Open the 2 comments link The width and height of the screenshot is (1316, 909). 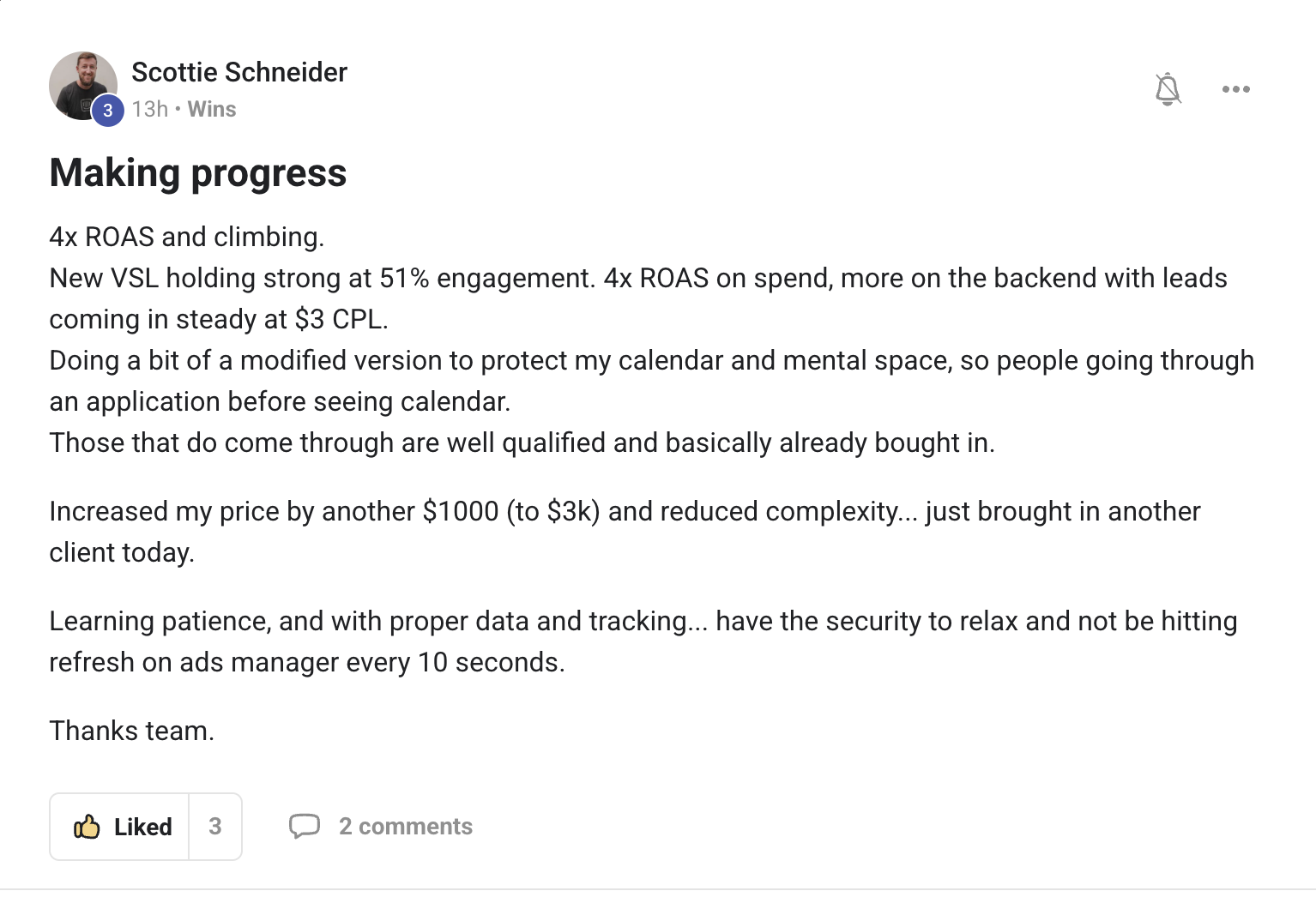[406, 827]
